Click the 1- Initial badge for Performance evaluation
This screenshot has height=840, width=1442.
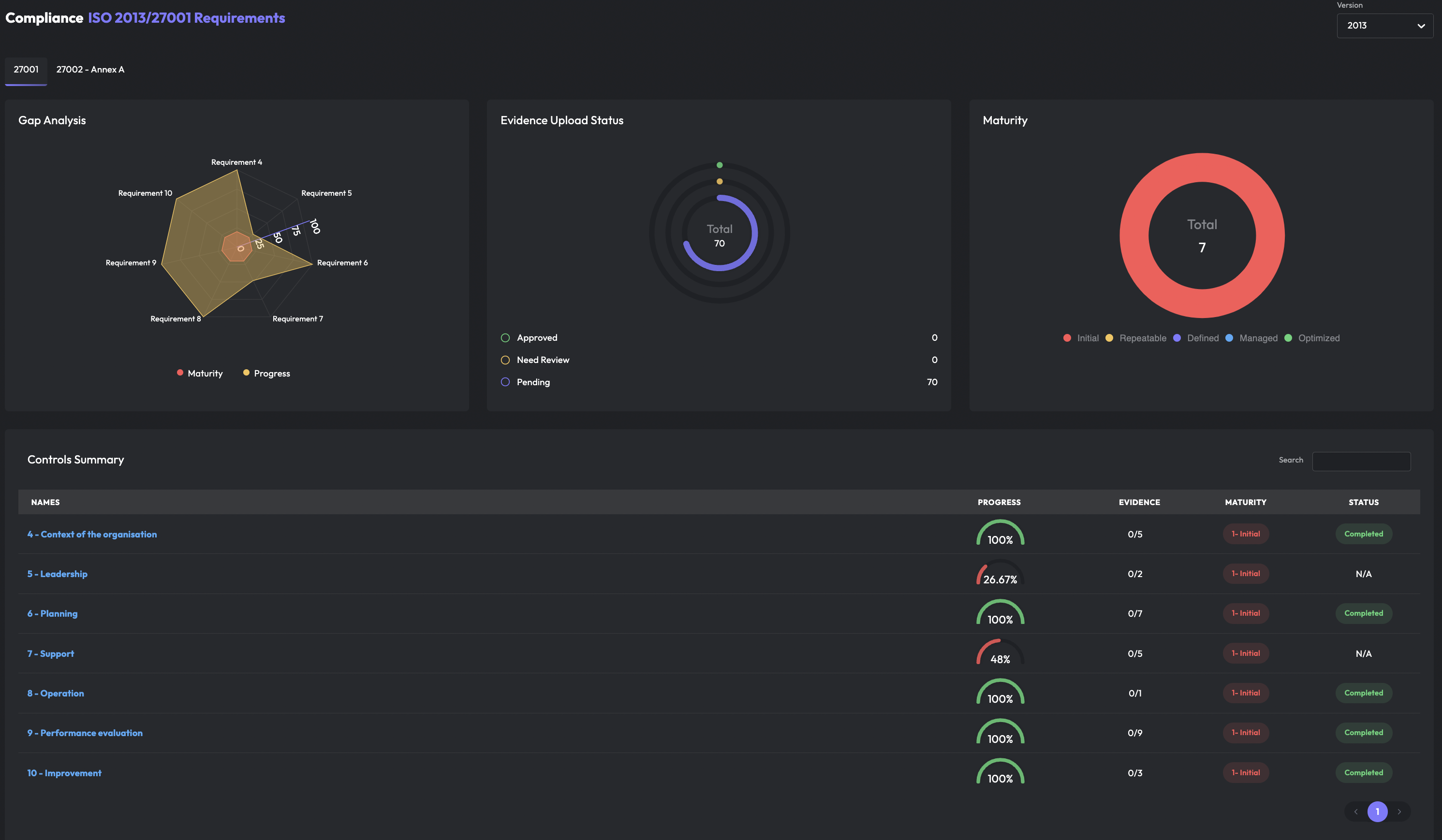coord(1246,733)
